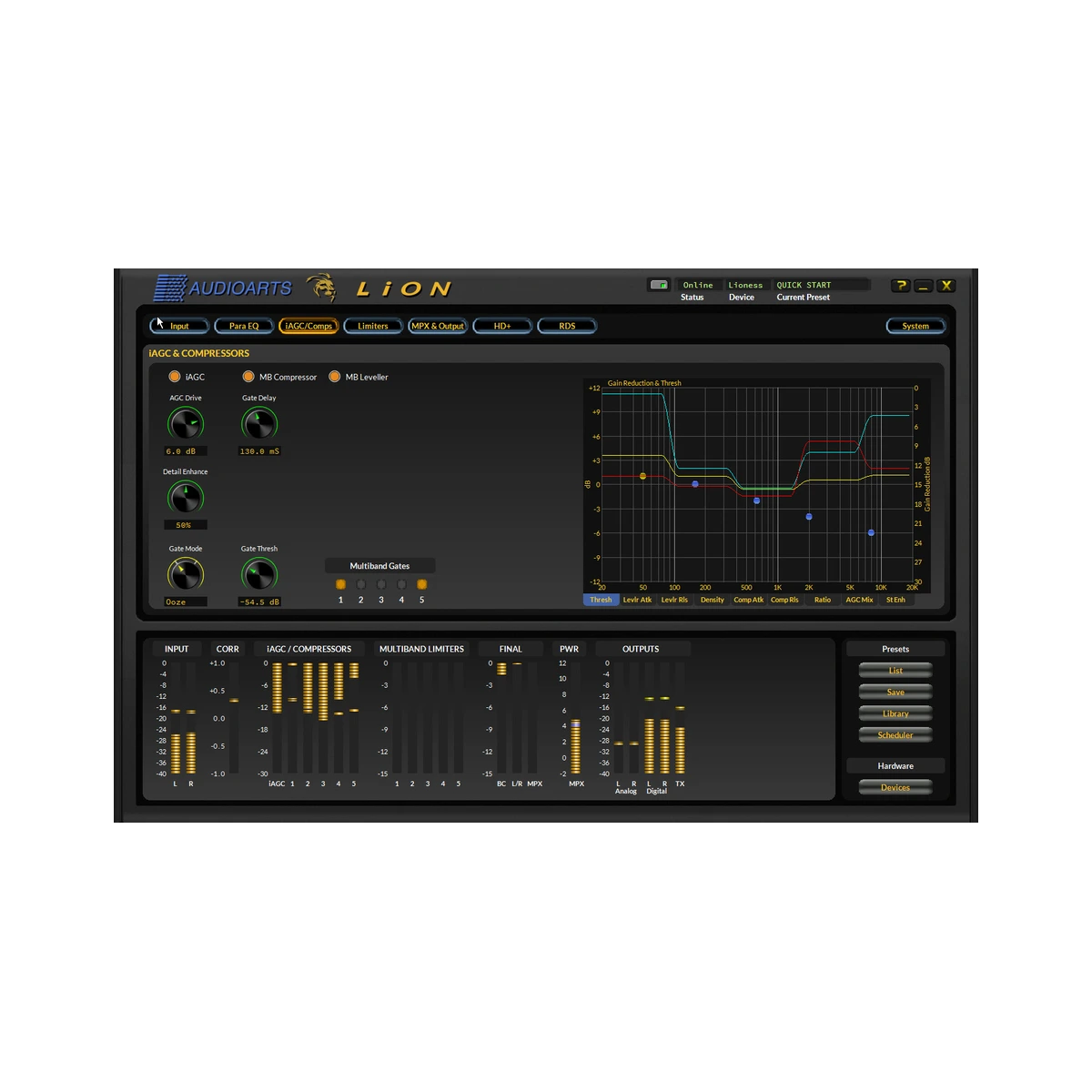Click the MULTIBAND LIMITERS meter header
1092x1092 pixels.
[x=421, y=649]
